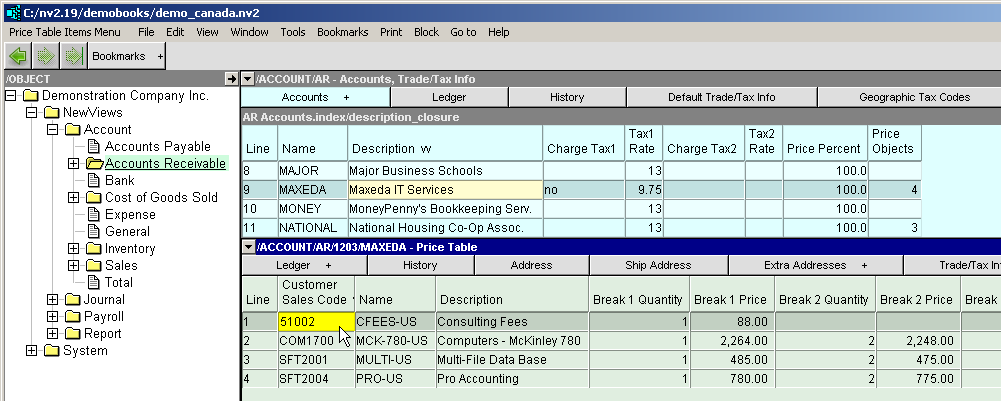The width and height of the screenshot is (1001, 401).
Task: Click the application icon in title bar
Action: [x=12, y=11]
